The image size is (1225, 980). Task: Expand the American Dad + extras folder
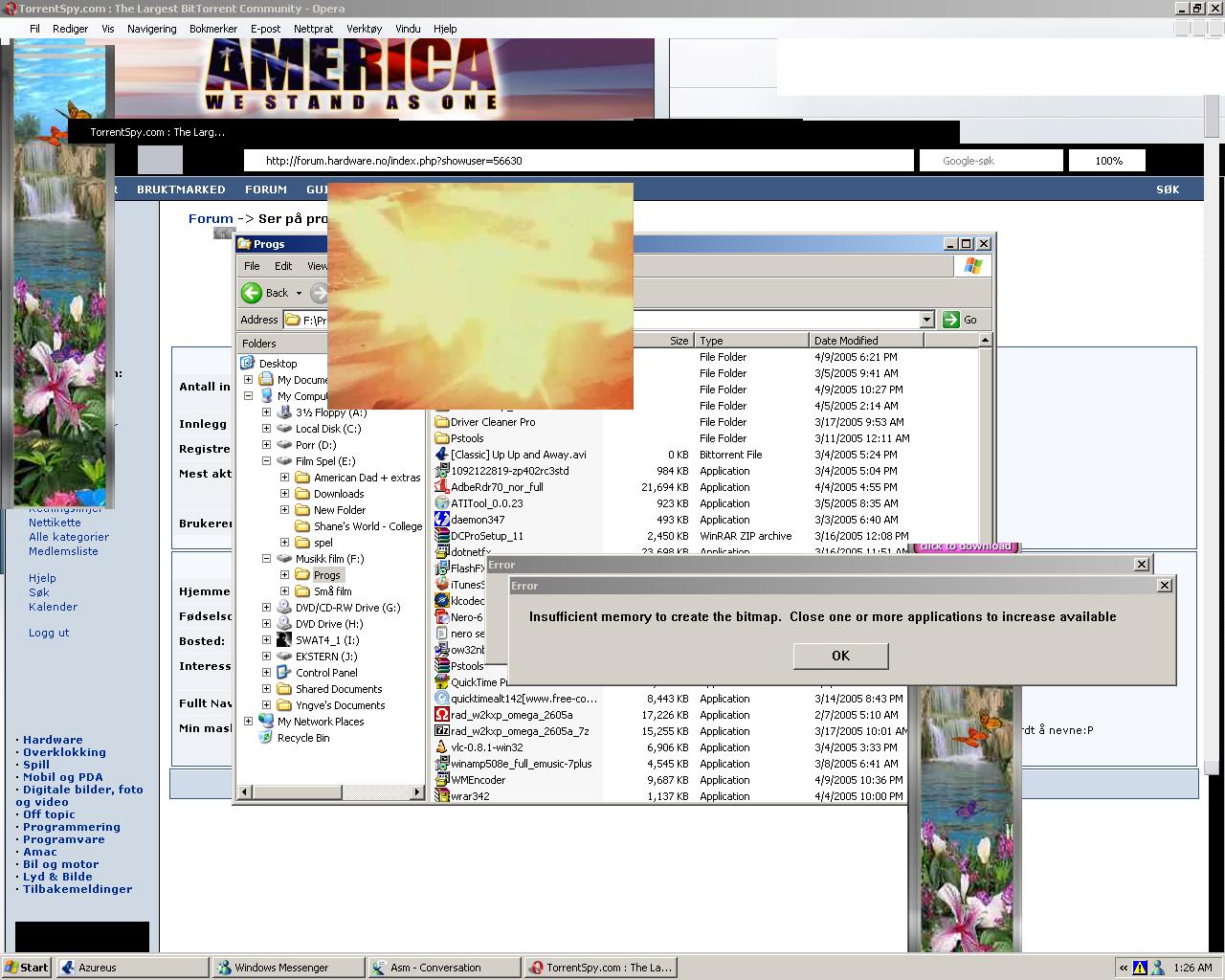285,478
